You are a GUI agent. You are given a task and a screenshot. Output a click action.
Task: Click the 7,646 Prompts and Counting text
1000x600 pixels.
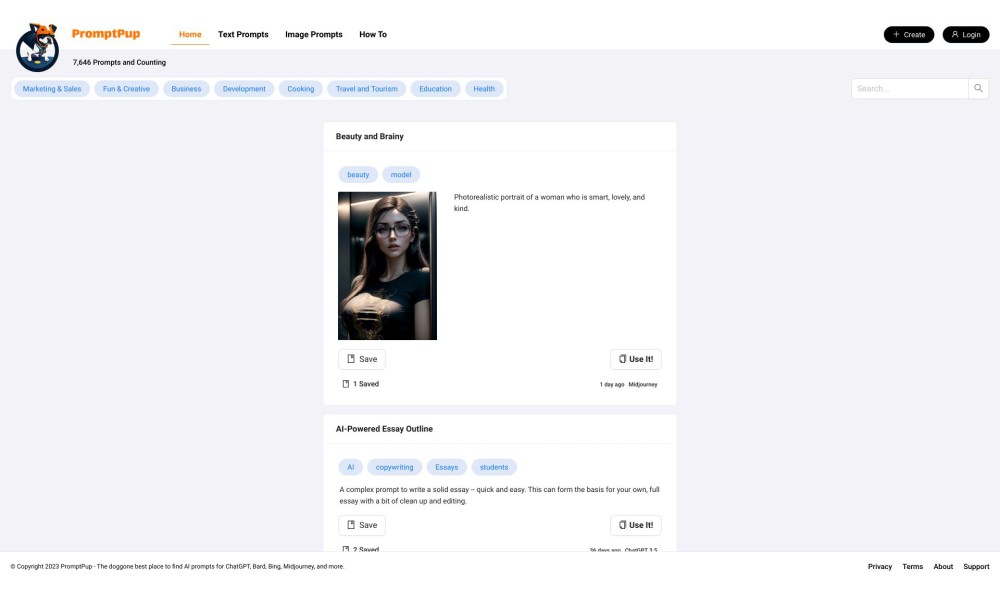(119, 62)
